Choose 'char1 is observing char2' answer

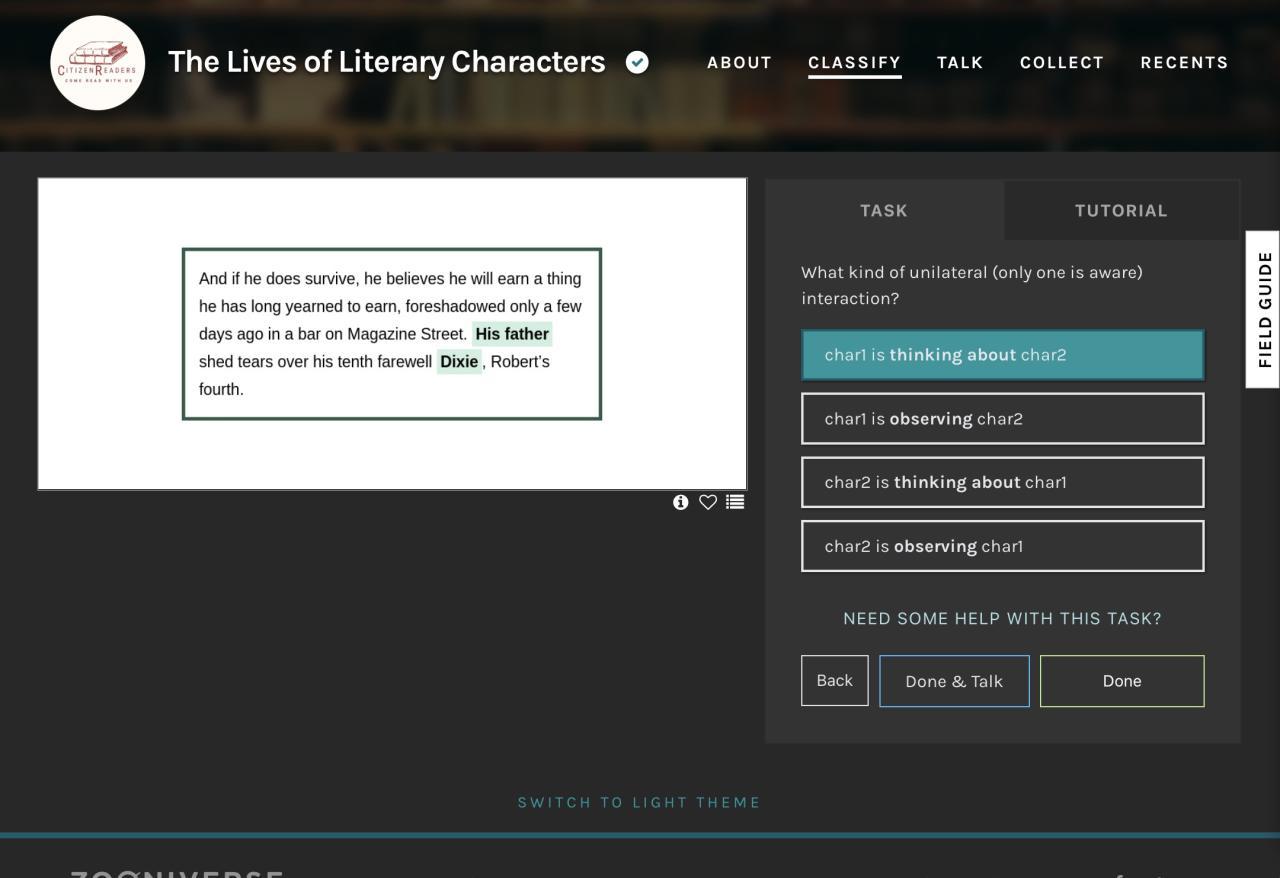1003,419
